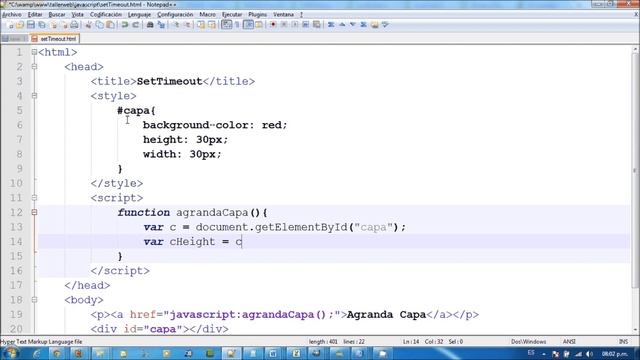Open the Buscar menu
This screenshot has width=640, height=360.
click(57, 14)
